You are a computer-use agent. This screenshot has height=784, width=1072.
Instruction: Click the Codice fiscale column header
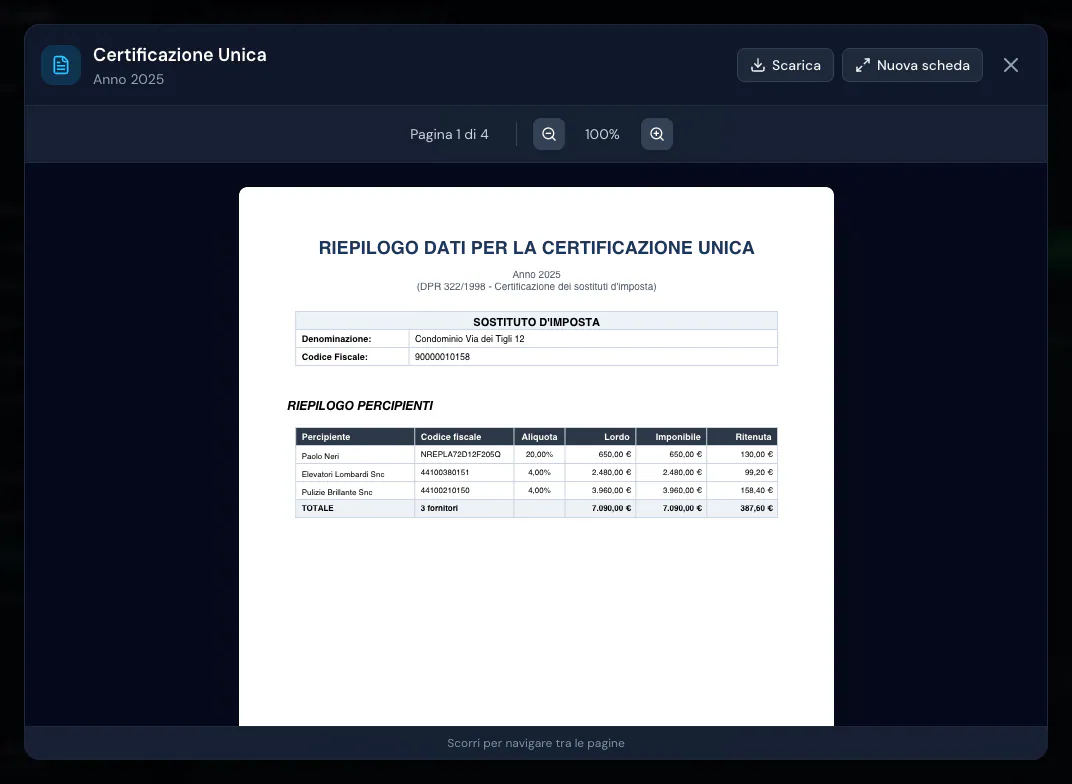464,437
